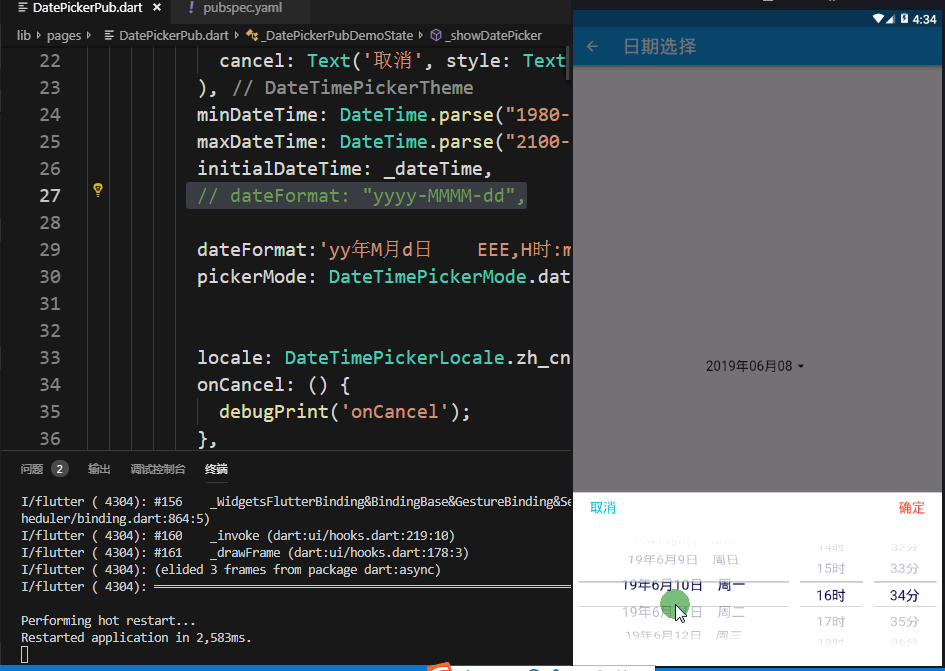The height and width of the screenshot is (671, 945).
Task: Click the terminal cursor input prompt
Action: click(25, 655)
